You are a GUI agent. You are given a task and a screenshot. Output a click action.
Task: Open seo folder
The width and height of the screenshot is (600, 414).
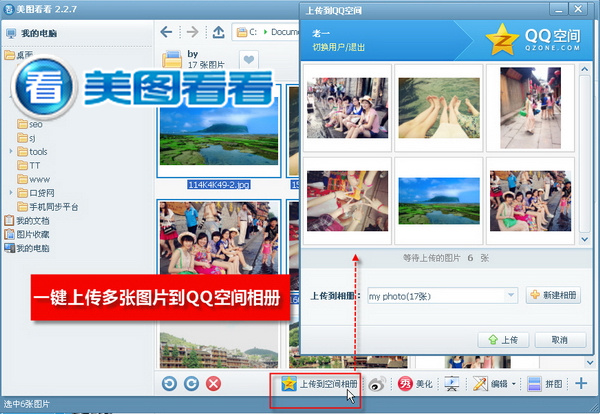pos(30,124)
